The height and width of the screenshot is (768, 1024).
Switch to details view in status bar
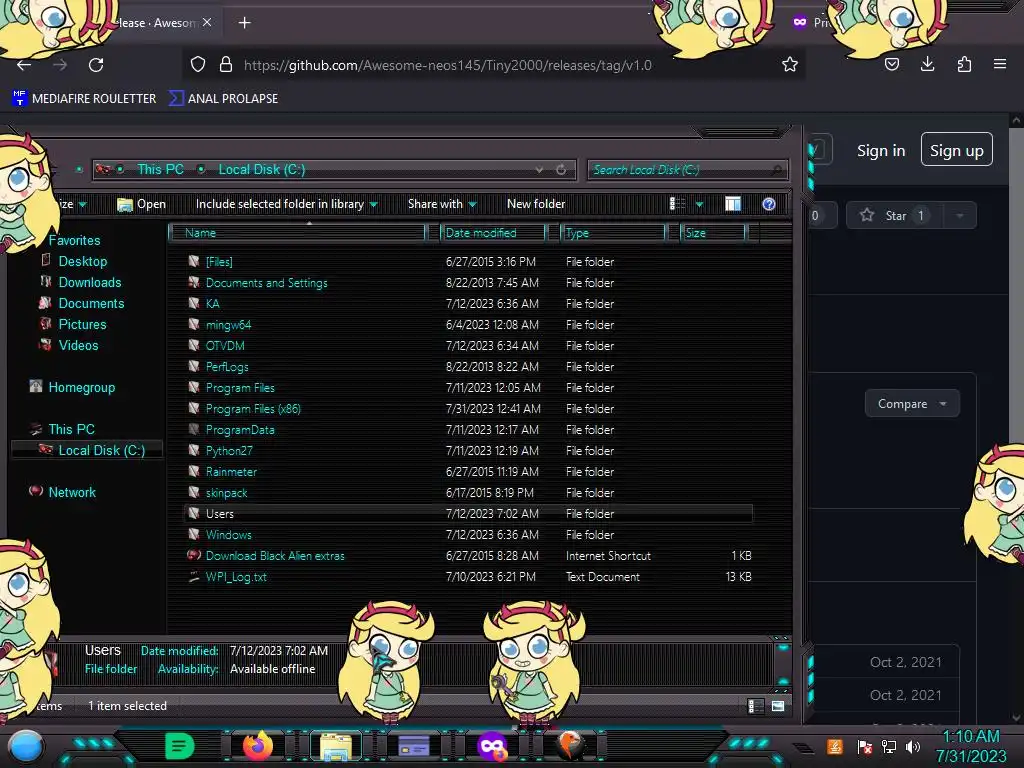756,706
